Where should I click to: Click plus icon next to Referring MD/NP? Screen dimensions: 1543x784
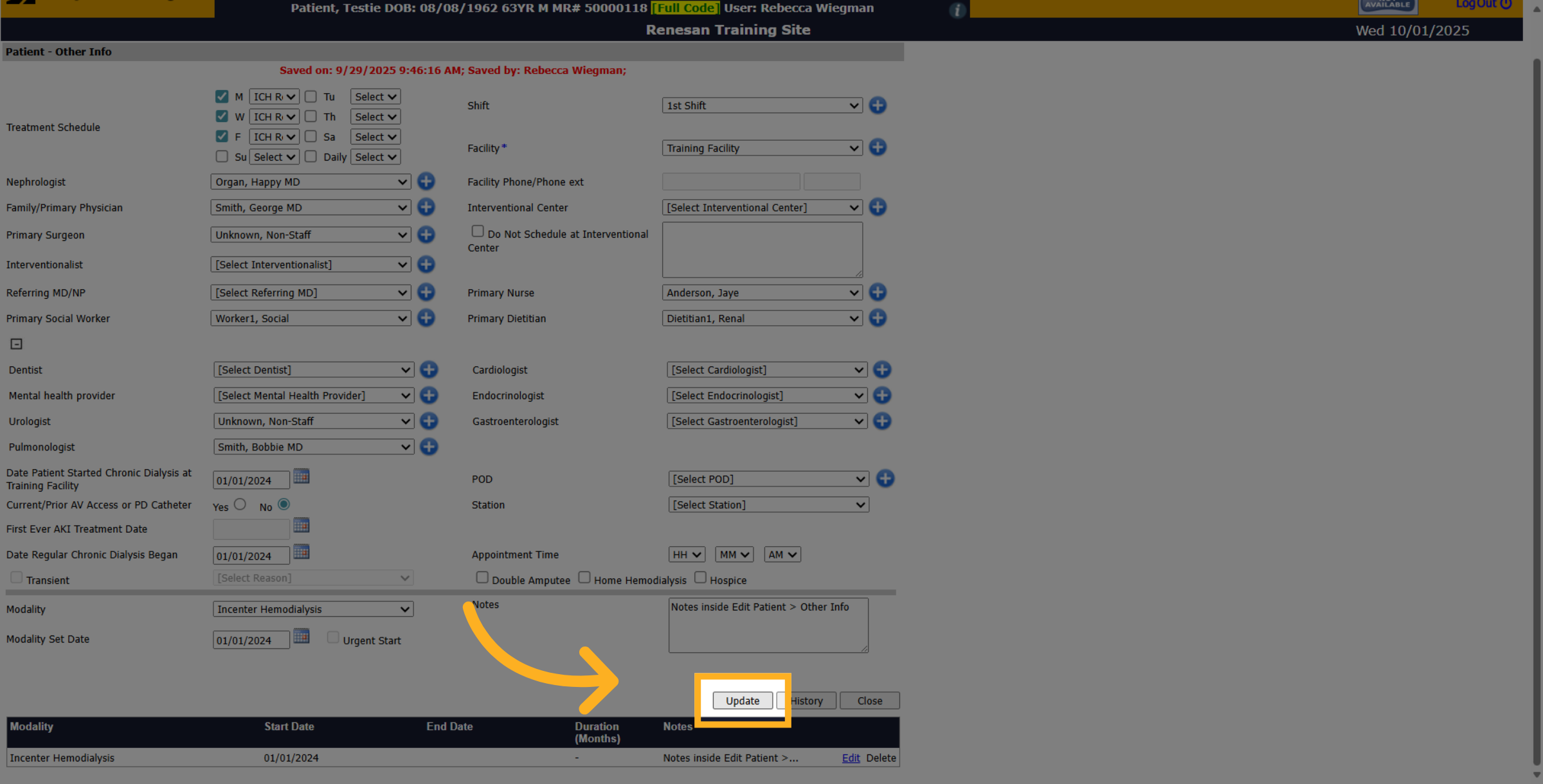pyautogui.click(x=426, y=292)
